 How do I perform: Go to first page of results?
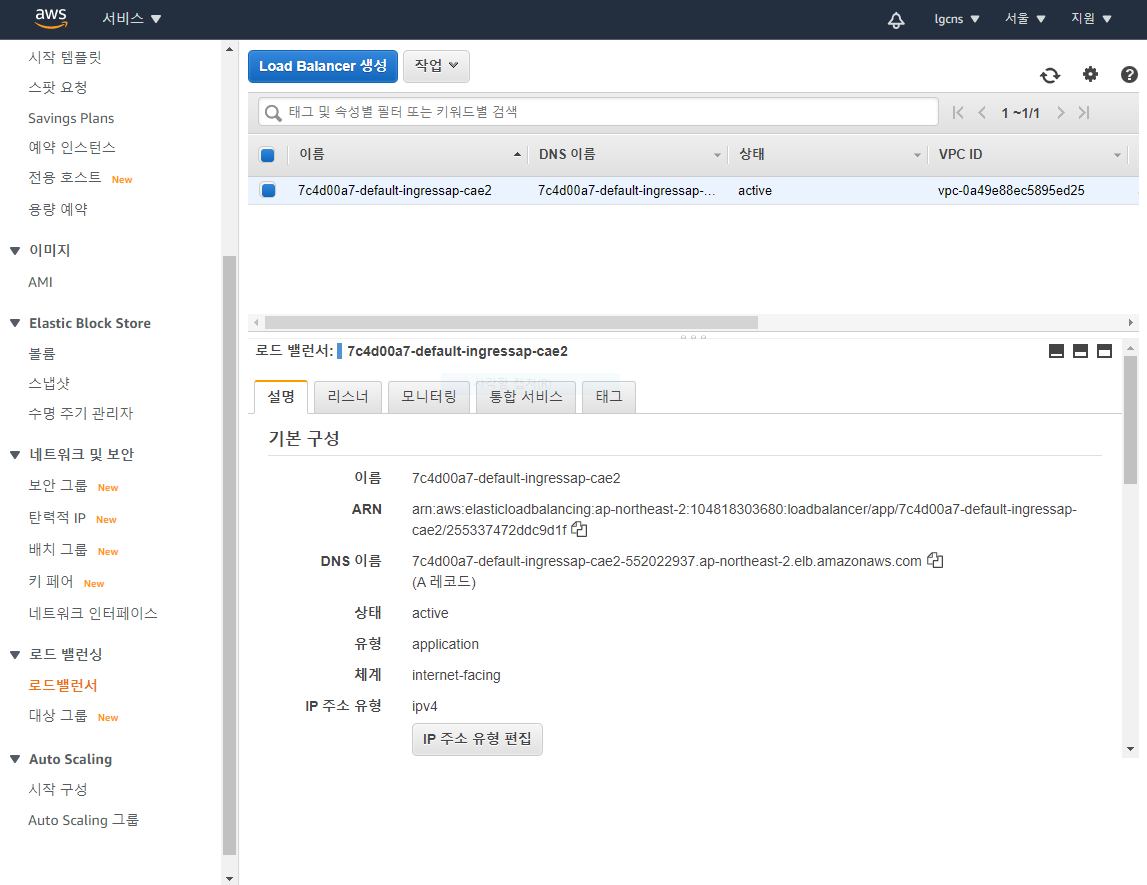tap(958, 113)
